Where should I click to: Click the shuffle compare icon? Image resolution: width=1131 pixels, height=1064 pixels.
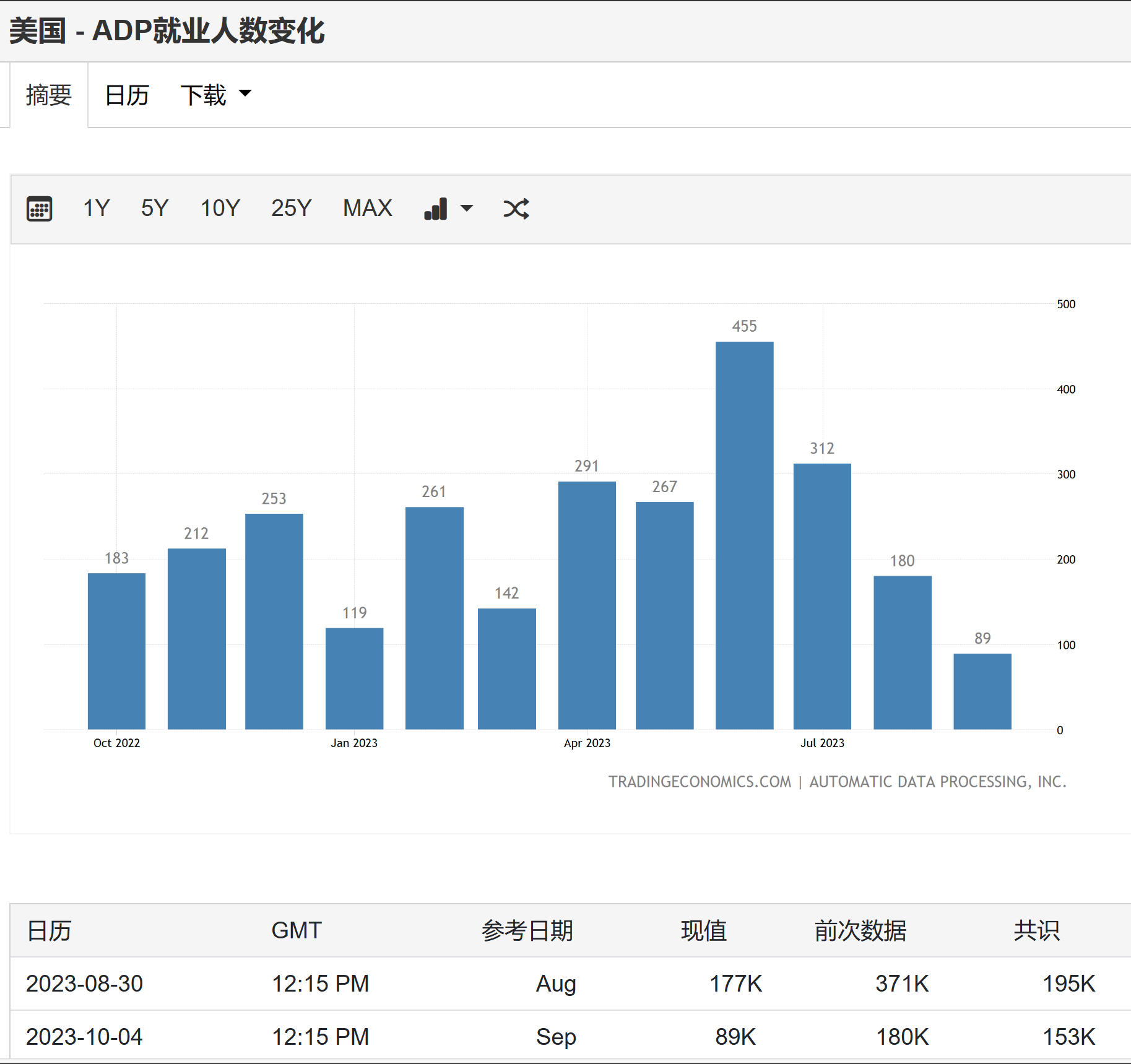tap(516, 209)
